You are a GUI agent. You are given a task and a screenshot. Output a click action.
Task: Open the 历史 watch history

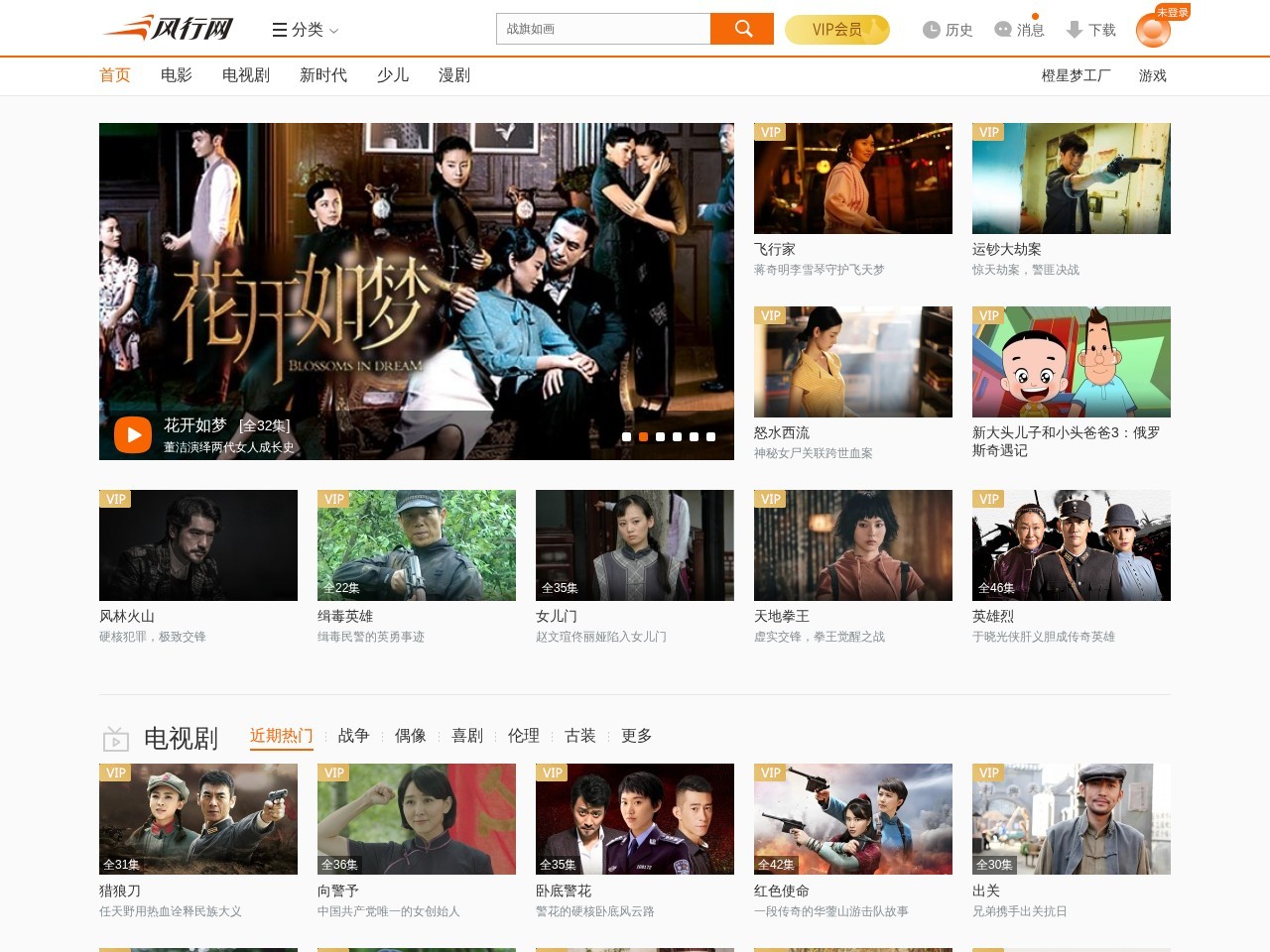(x=948, y=30)
